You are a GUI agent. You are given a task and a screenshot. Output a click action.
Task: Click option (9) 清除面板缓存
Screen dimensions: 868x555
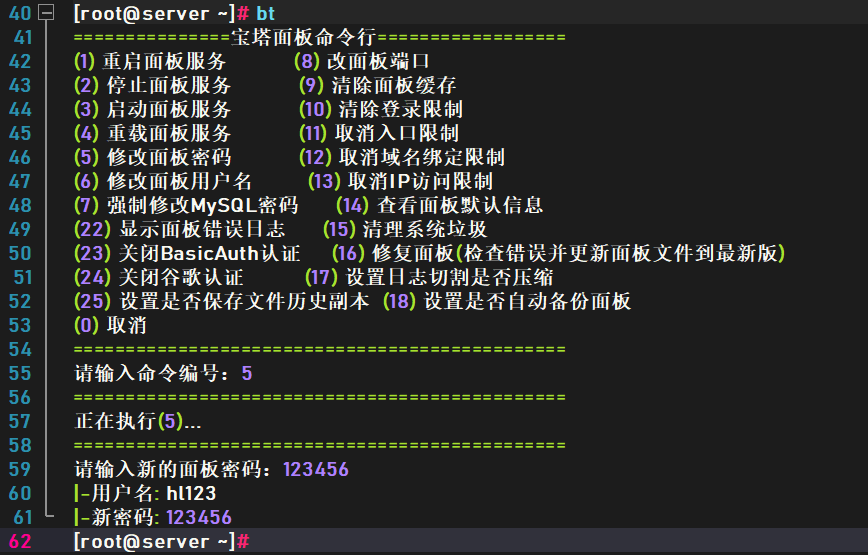(x=378, y=85)
